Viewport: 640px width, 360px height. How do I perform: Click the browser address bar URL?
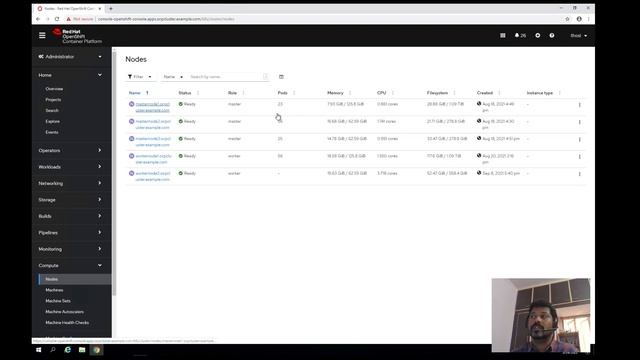166,19
